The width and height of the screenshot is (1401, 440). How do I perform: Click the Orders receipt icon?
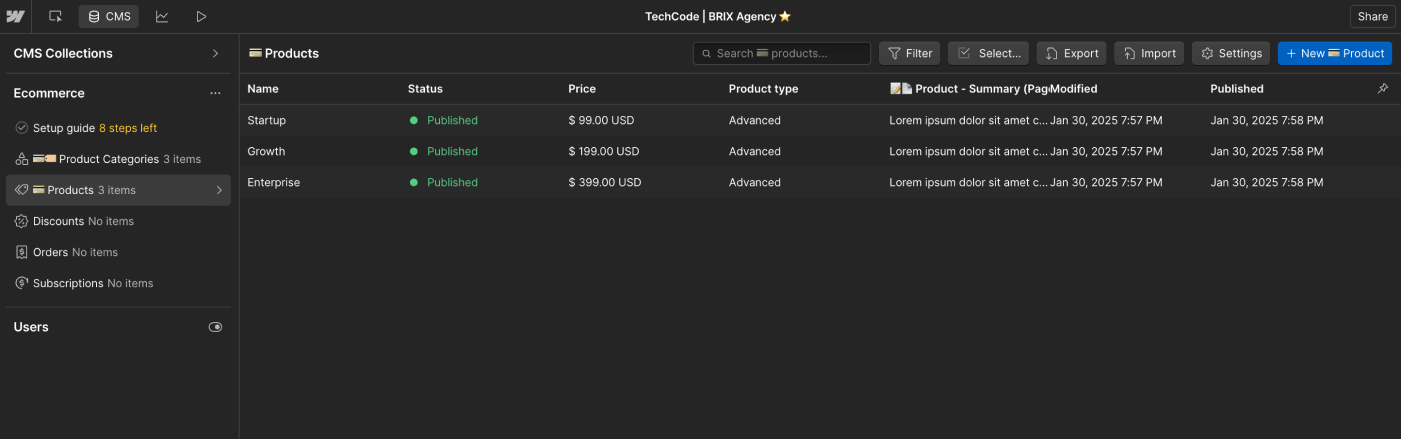coord(22,252)
